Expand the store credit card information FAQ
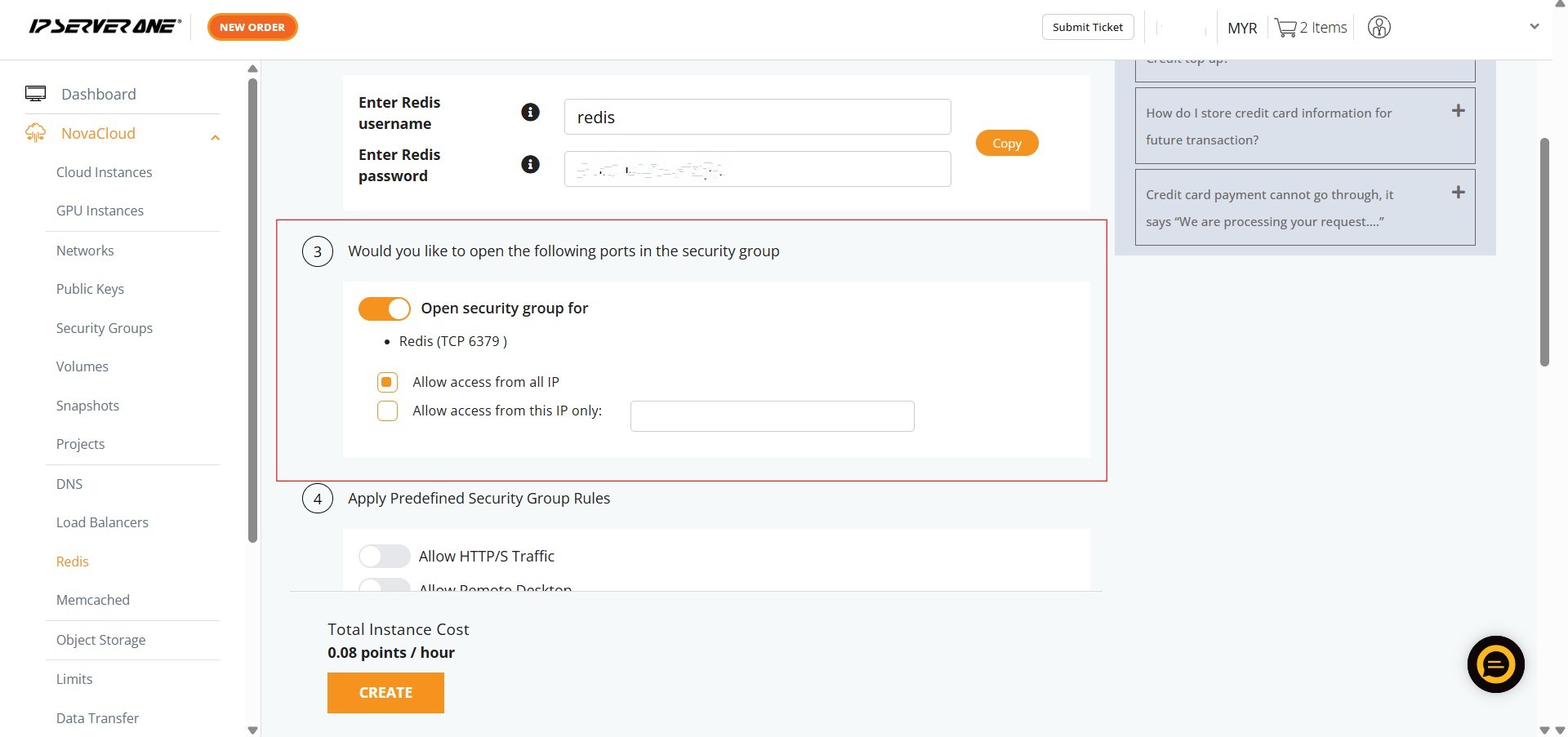Image resolution: width=1568 pixels, height=737 pixels. coord(1458,111)
